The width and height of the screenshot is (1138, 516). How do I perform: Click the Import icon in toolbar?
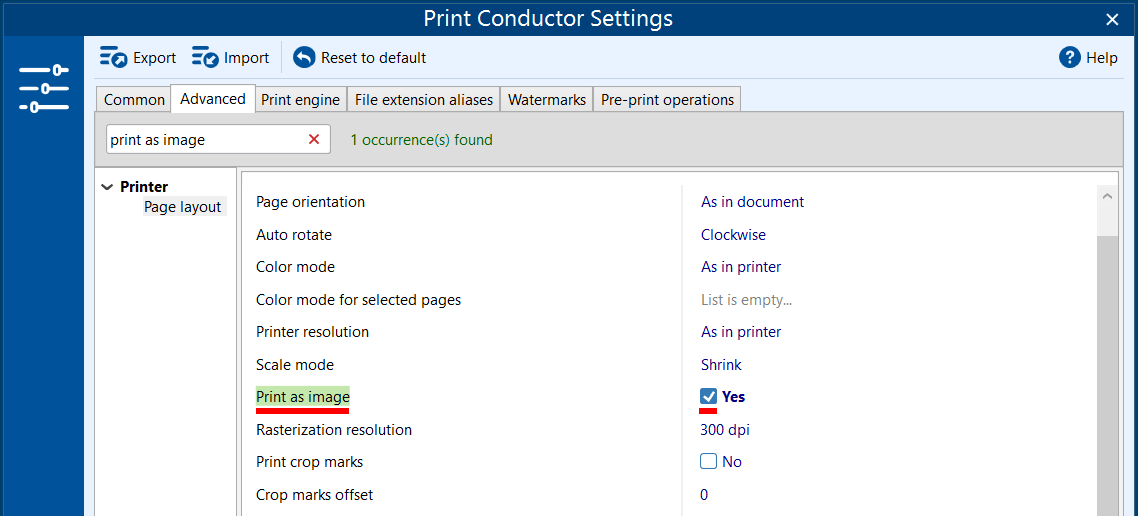point(205,58)
